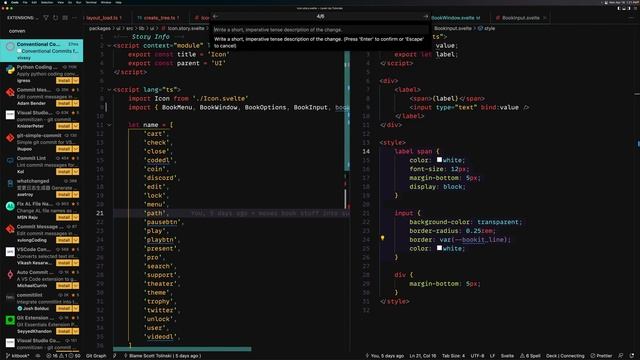Install the commitlint extension by Josh Bolduc
The image size is (640, 360).
64,309
